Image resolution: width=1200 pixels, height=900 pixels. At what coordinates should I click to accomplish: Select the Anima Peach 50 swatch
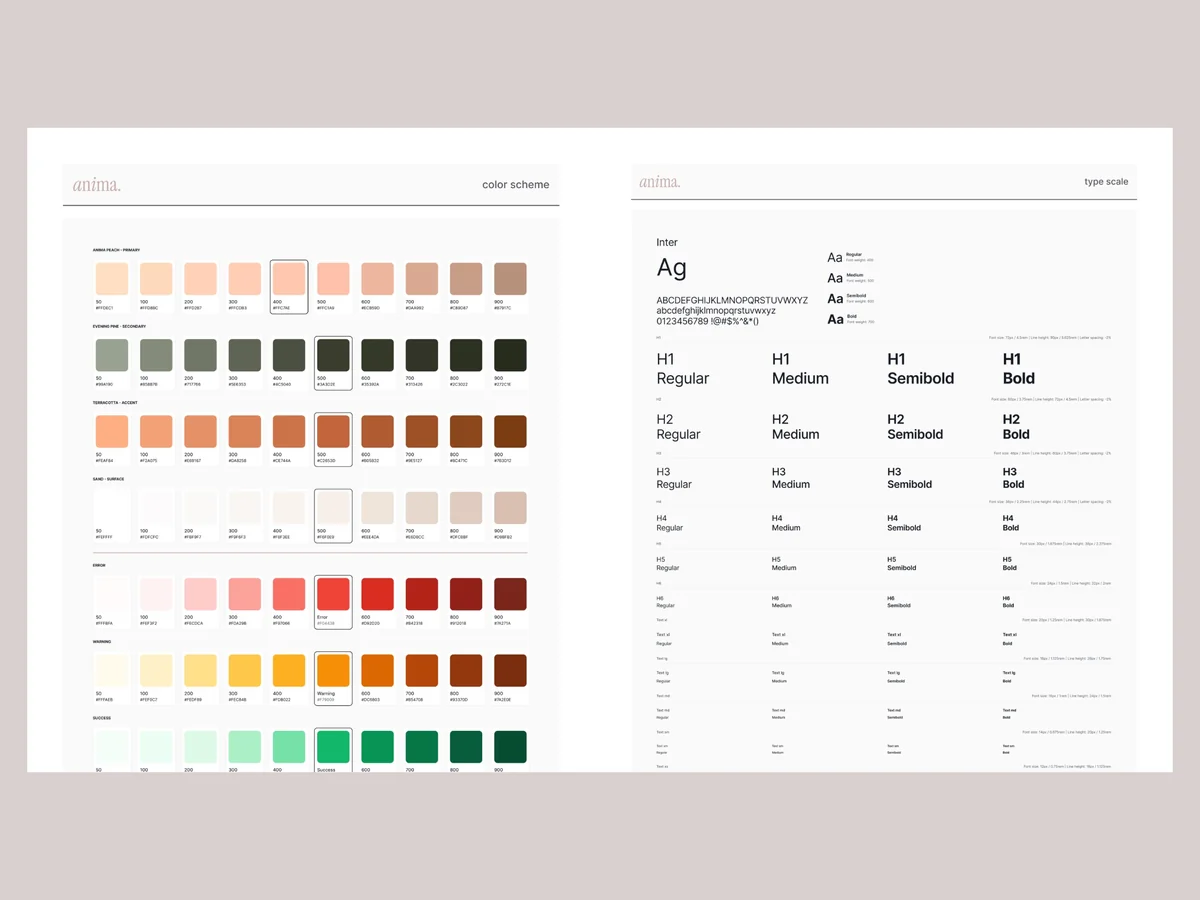112,278
